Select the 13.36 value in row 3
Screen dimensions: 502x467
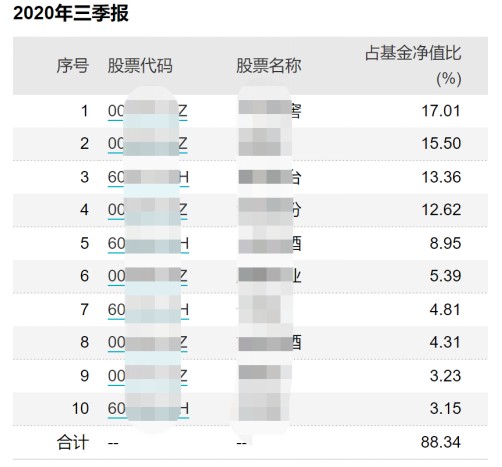[441, 177]
